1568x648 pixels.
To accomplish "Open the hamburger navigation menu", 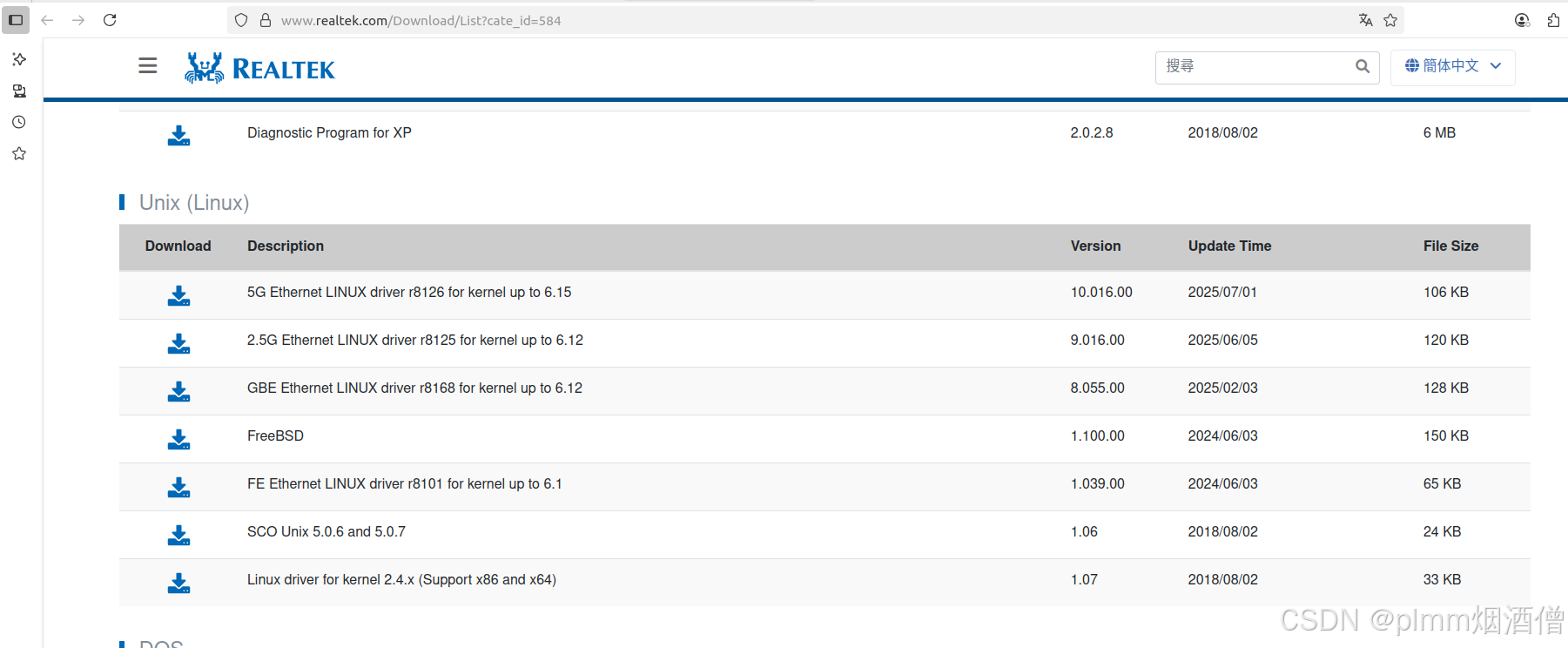I will click(148, 65).
